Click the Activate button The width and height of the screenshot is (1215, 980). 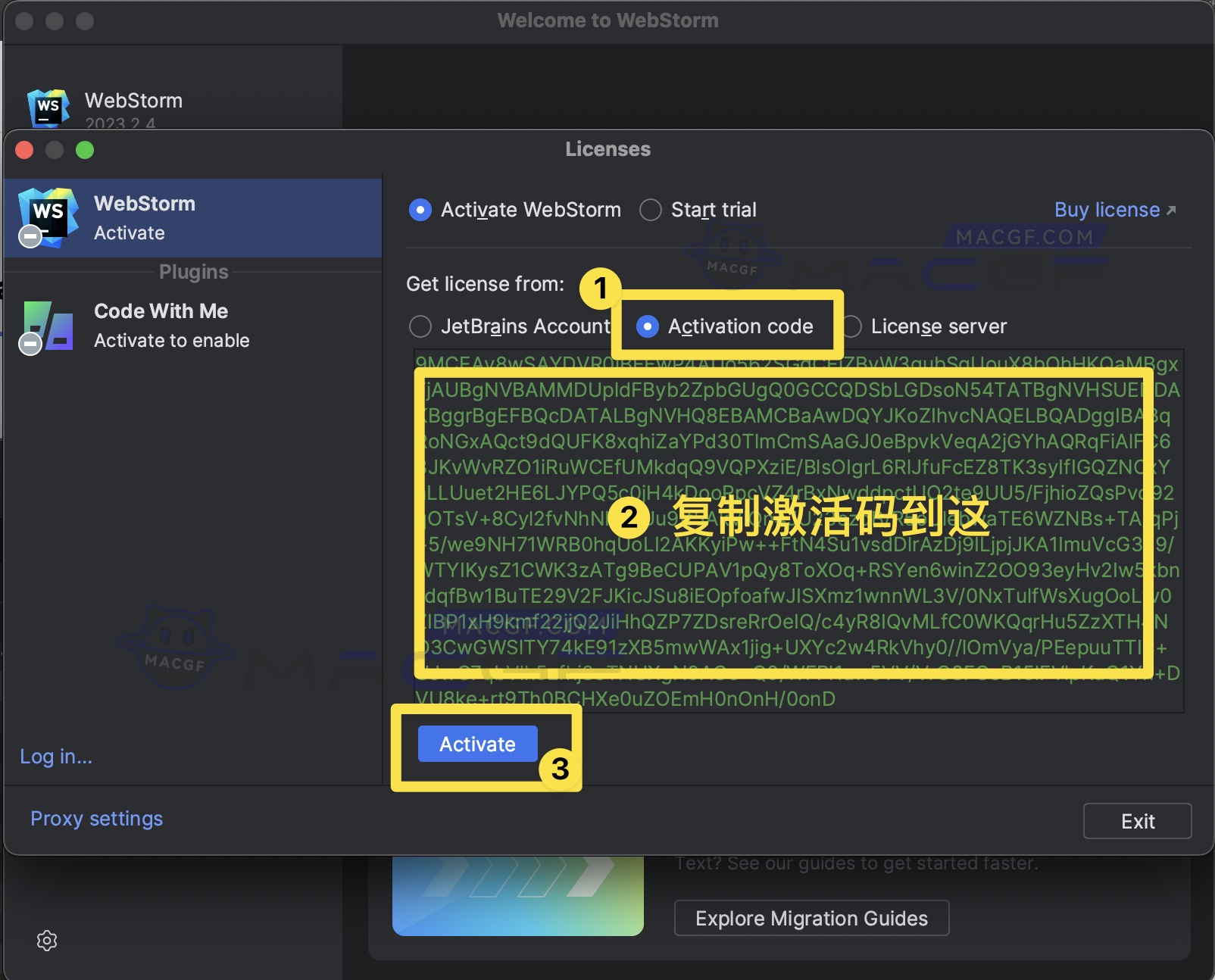coord(476,744)
